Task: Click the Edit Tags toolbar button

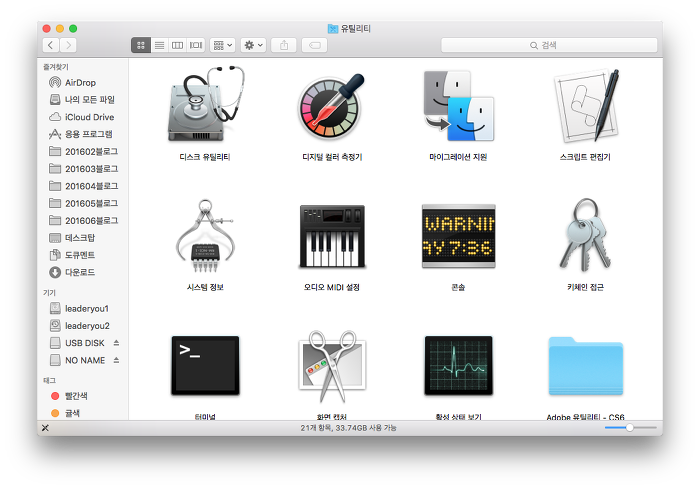Action: pyautogui.click(x=315, y=45)
